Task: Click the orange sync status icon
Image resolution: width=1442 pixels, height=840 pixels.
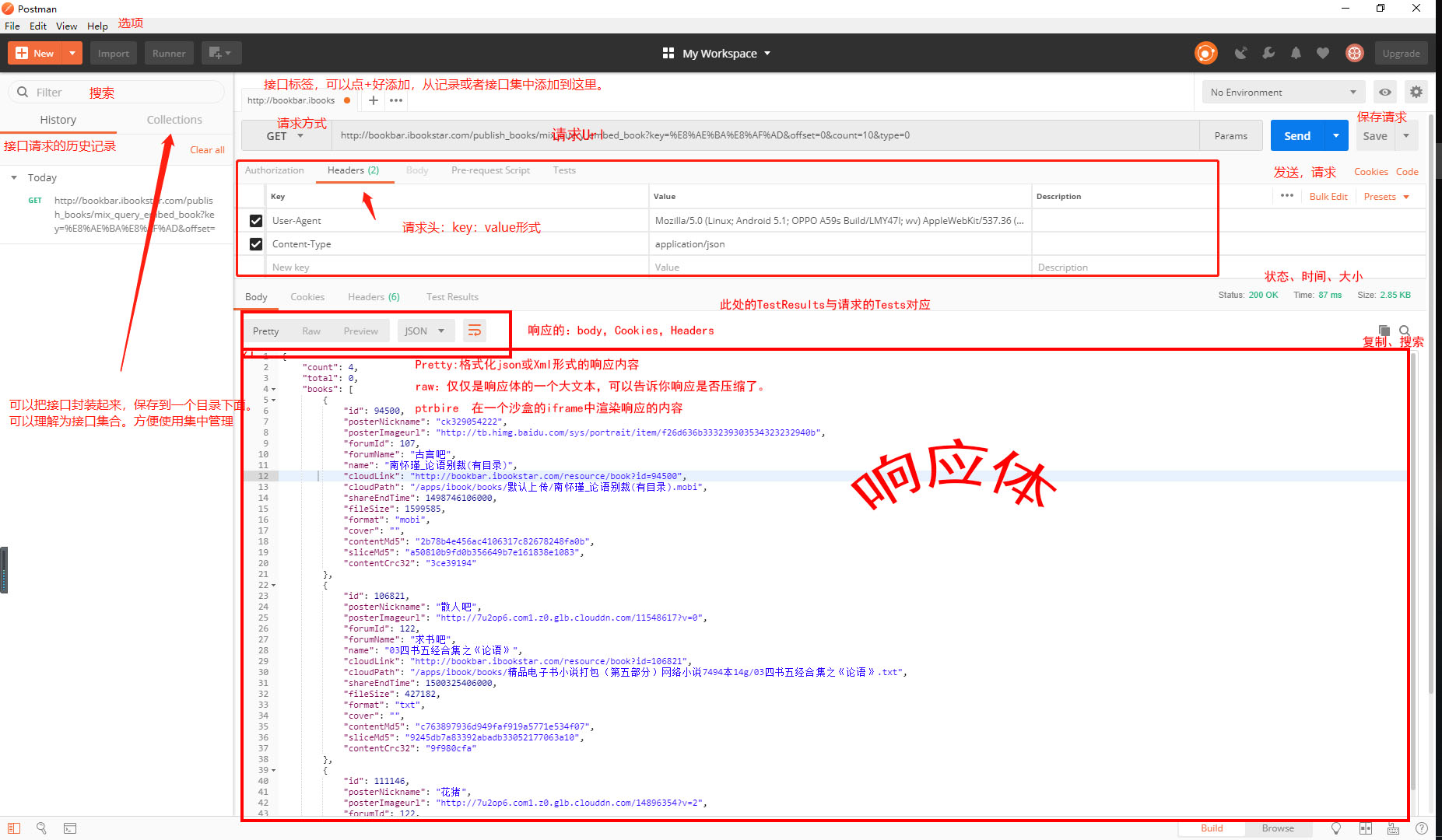Action: click(1205, 53)
